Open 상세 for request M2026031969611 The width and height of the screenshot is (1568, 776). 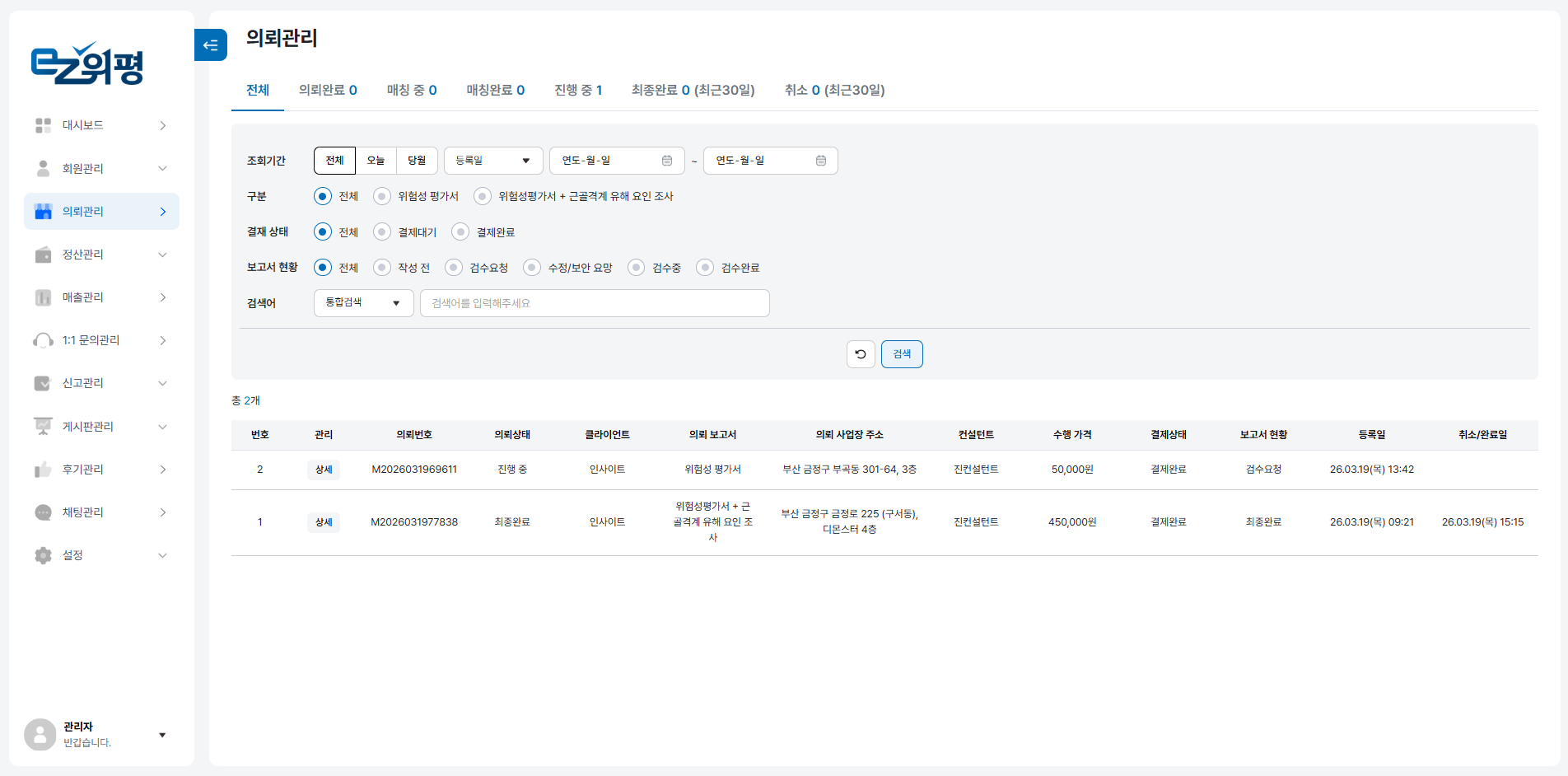(x=324, y=470)
